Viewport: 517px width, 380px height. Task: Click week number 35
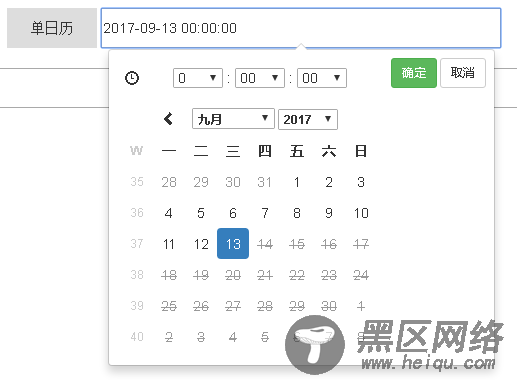137,182
